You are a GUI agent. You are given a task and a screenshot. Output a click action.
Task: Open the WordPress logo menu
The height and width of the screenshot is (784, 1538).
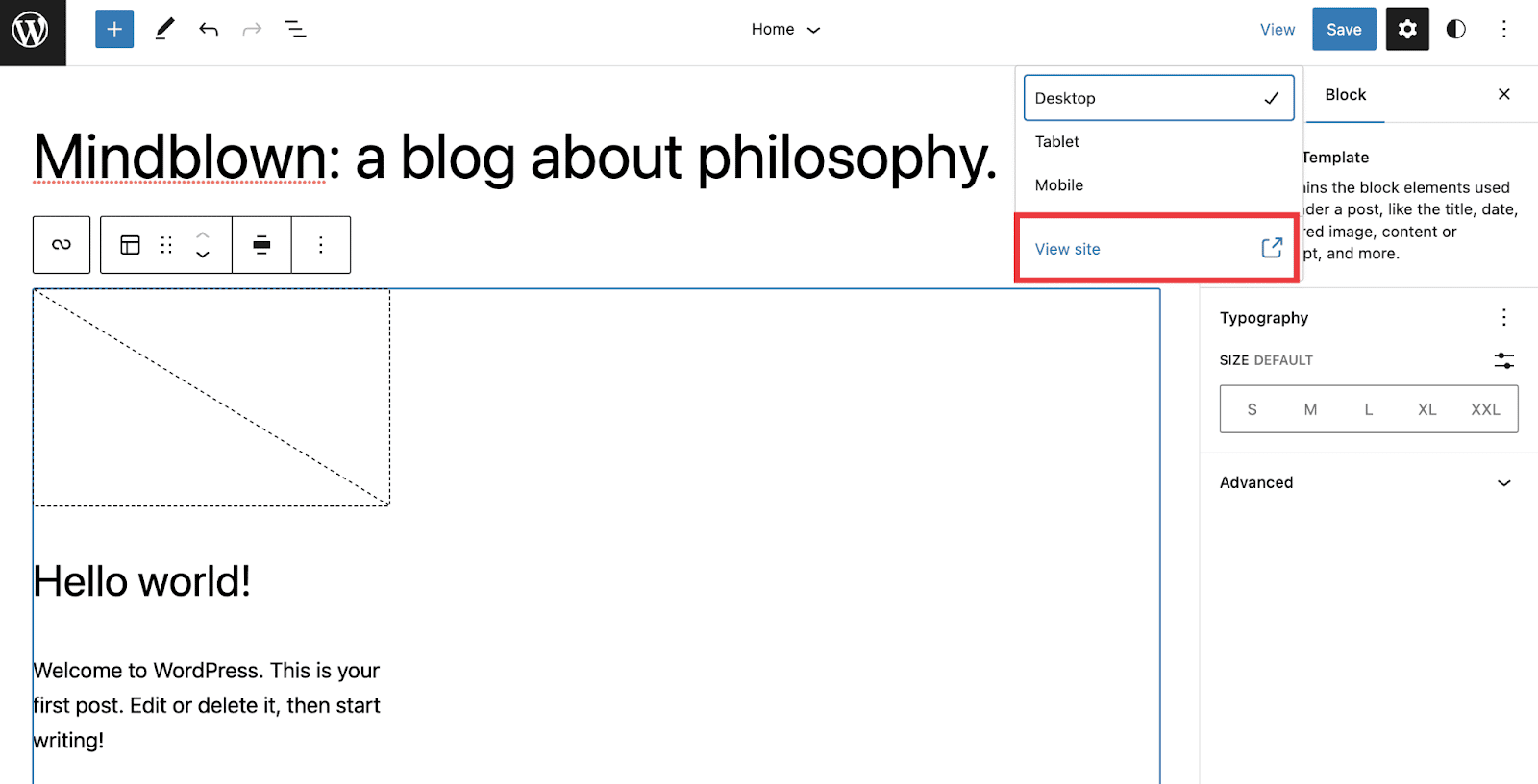(x=31, y=31)
